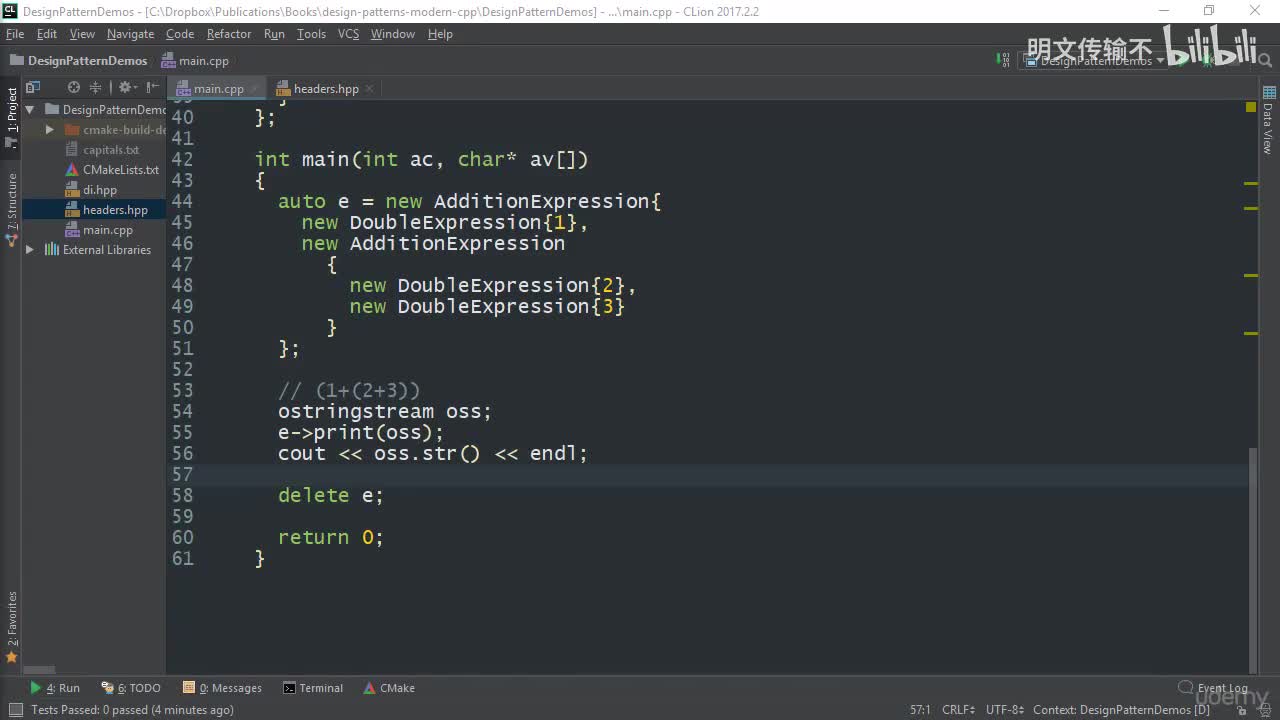Open the Edit menu

point(47,34)
